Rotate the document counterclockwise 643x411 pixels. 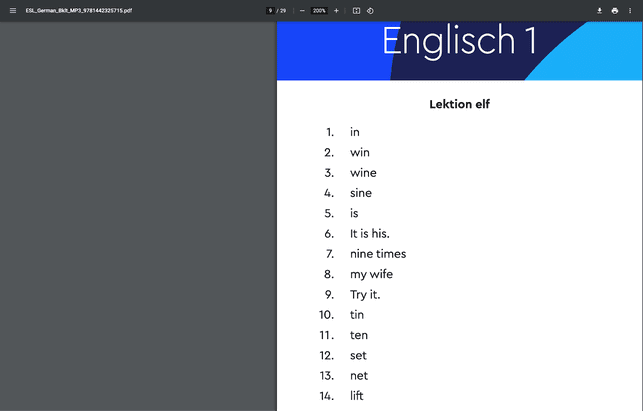370,10
